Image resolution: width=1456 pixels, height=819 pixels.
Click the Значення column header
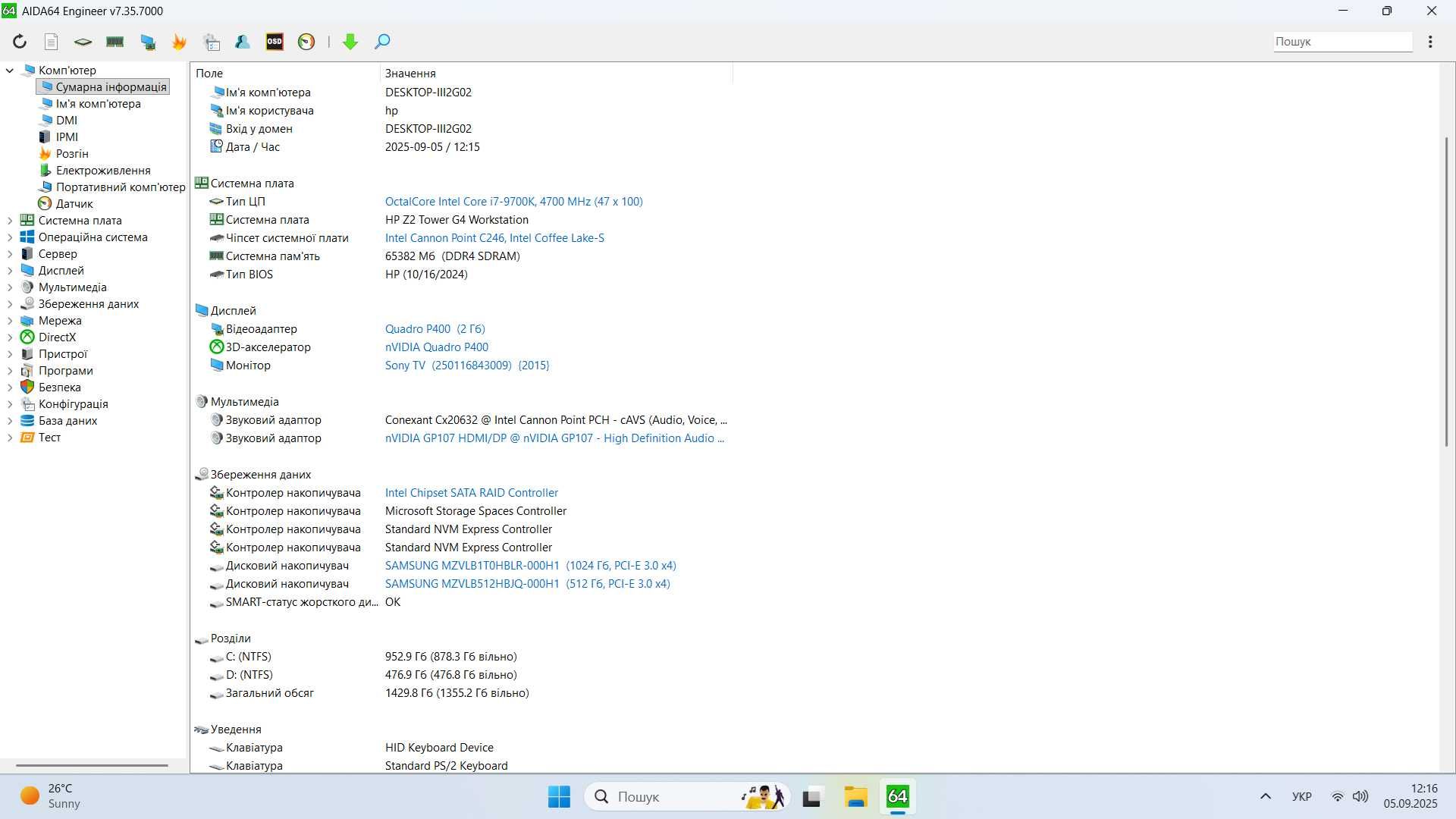click(556, 74)
